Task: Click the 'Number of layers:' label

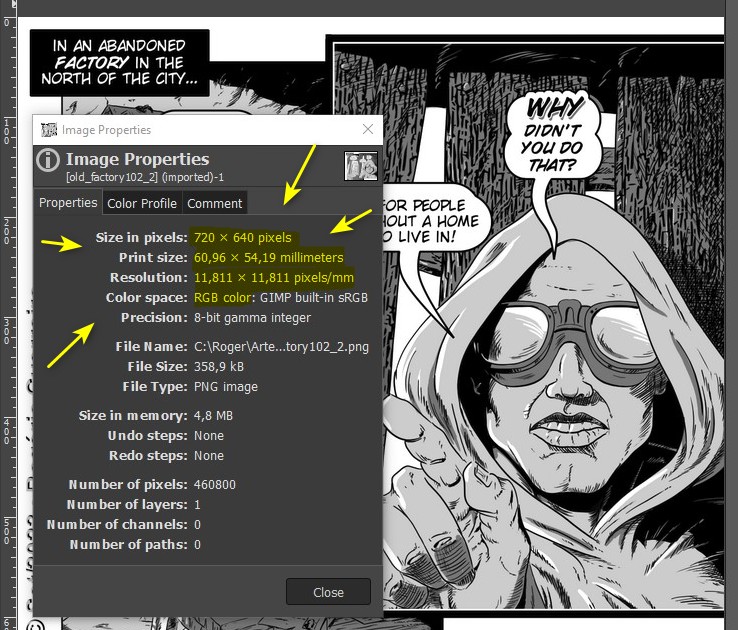Action: pyautogui.click(x=127, y=505)
